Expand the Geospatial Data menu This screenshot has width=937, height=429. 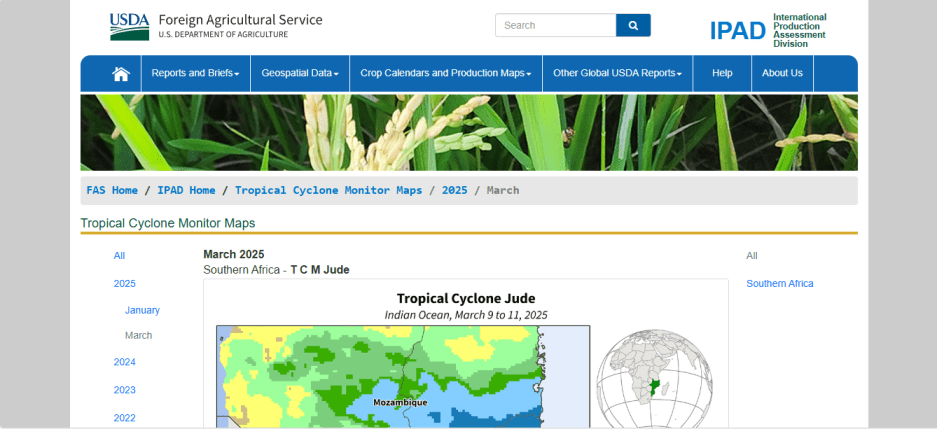(300, 73)
